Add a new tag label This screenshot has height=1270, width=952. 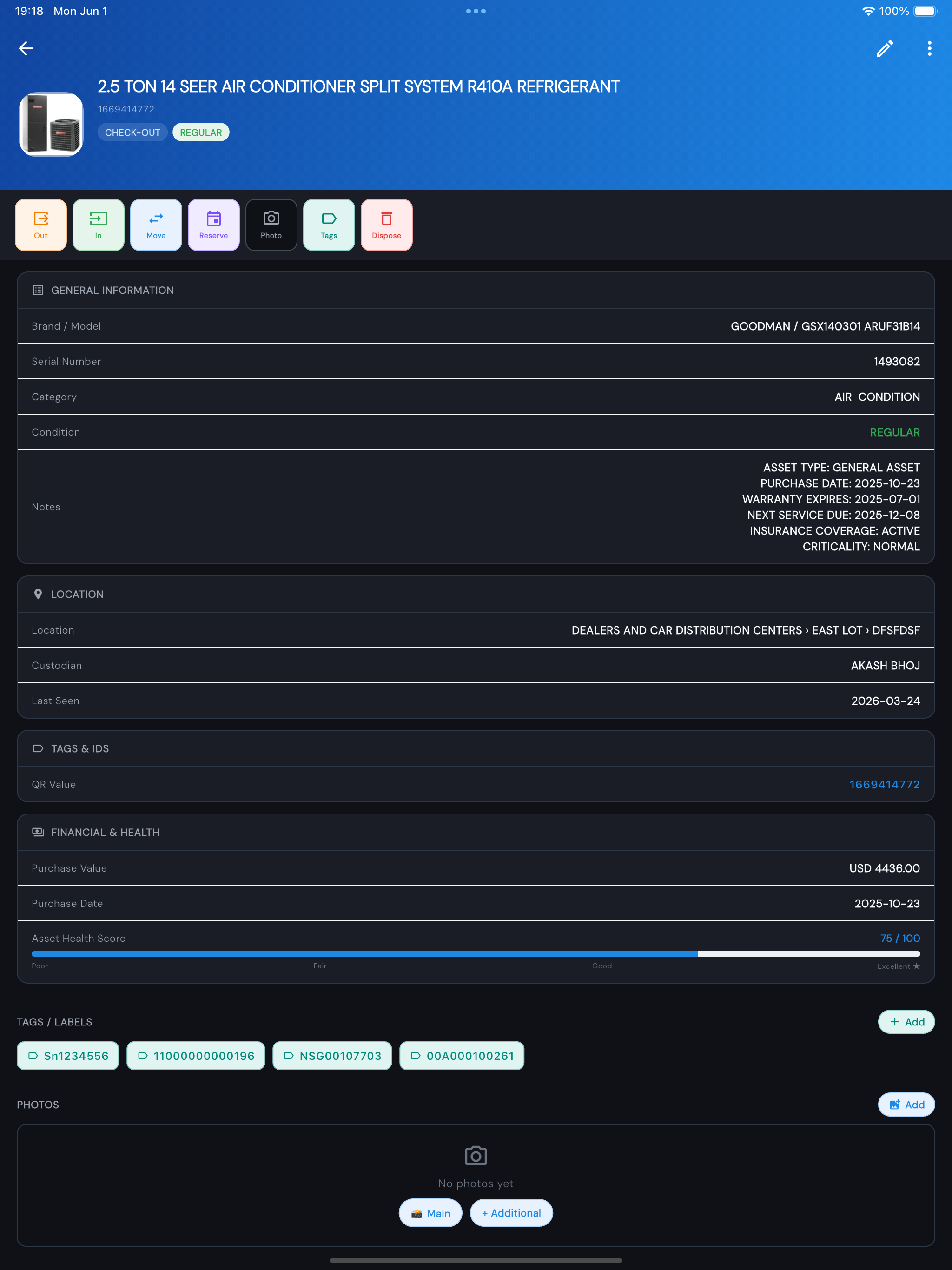[x=906, y=1022]
